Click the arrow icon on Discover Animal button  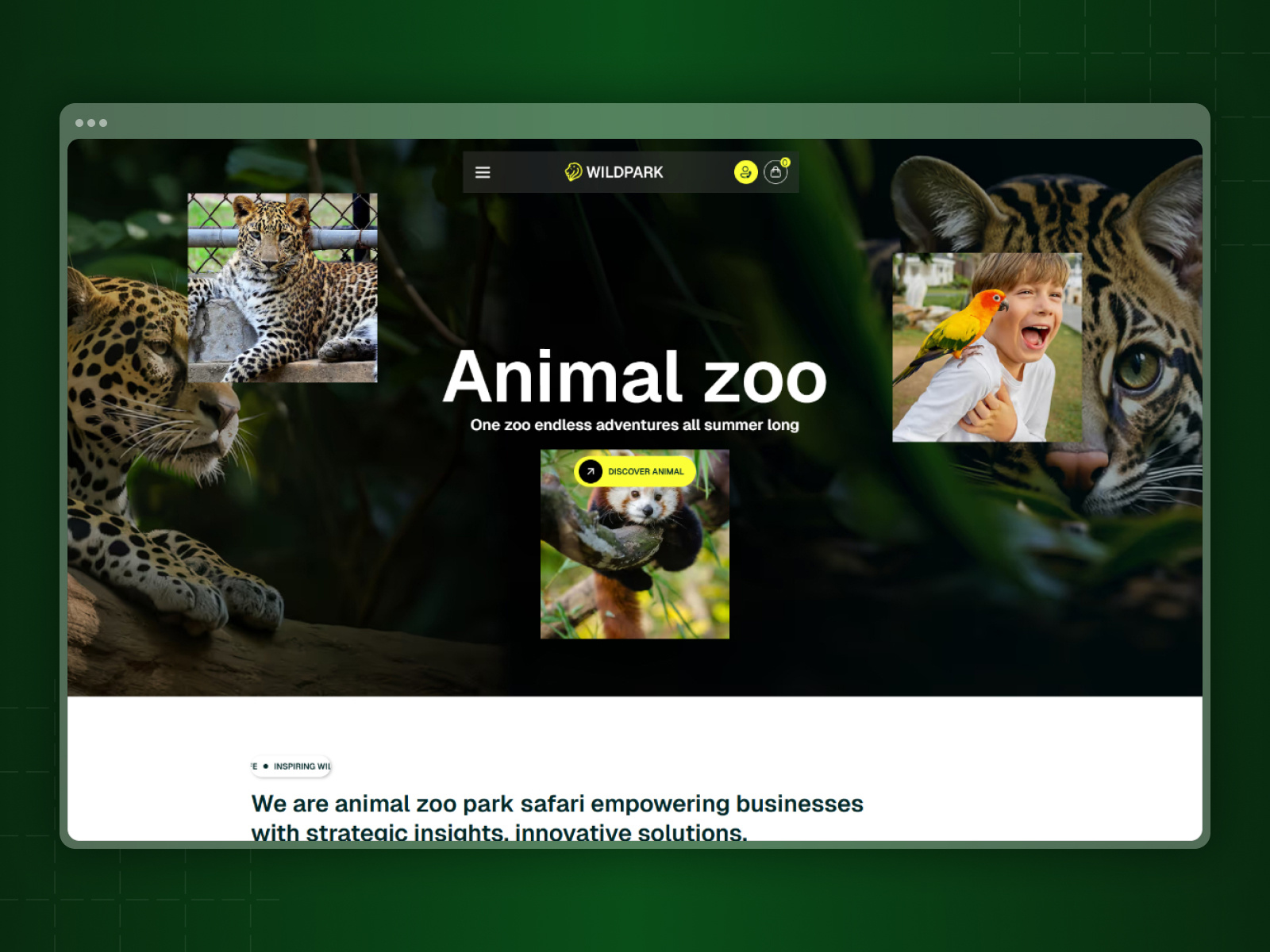click(589, 471)
